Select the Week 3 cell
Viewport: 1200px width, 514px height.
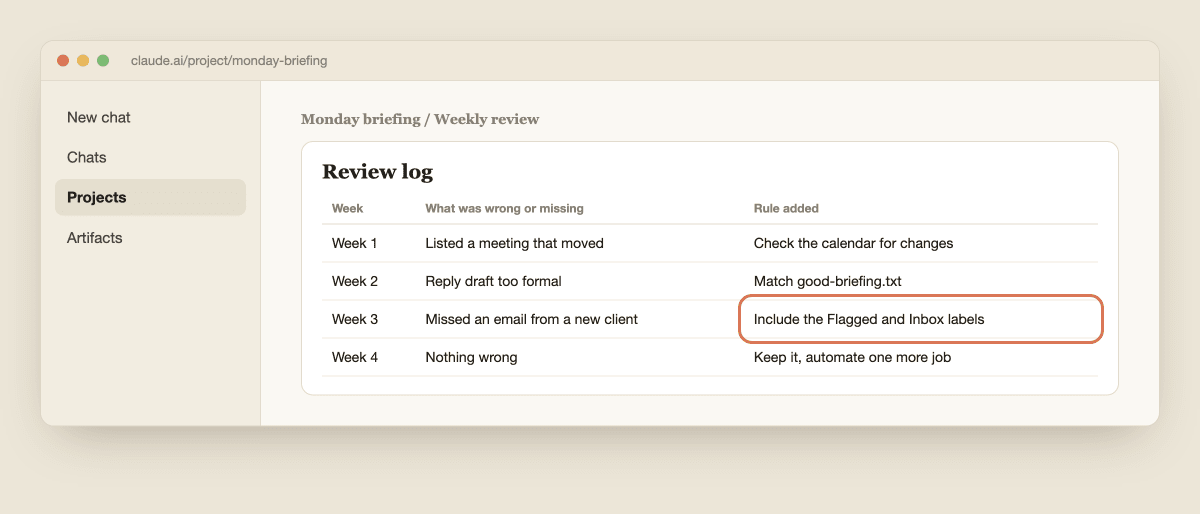355,319
